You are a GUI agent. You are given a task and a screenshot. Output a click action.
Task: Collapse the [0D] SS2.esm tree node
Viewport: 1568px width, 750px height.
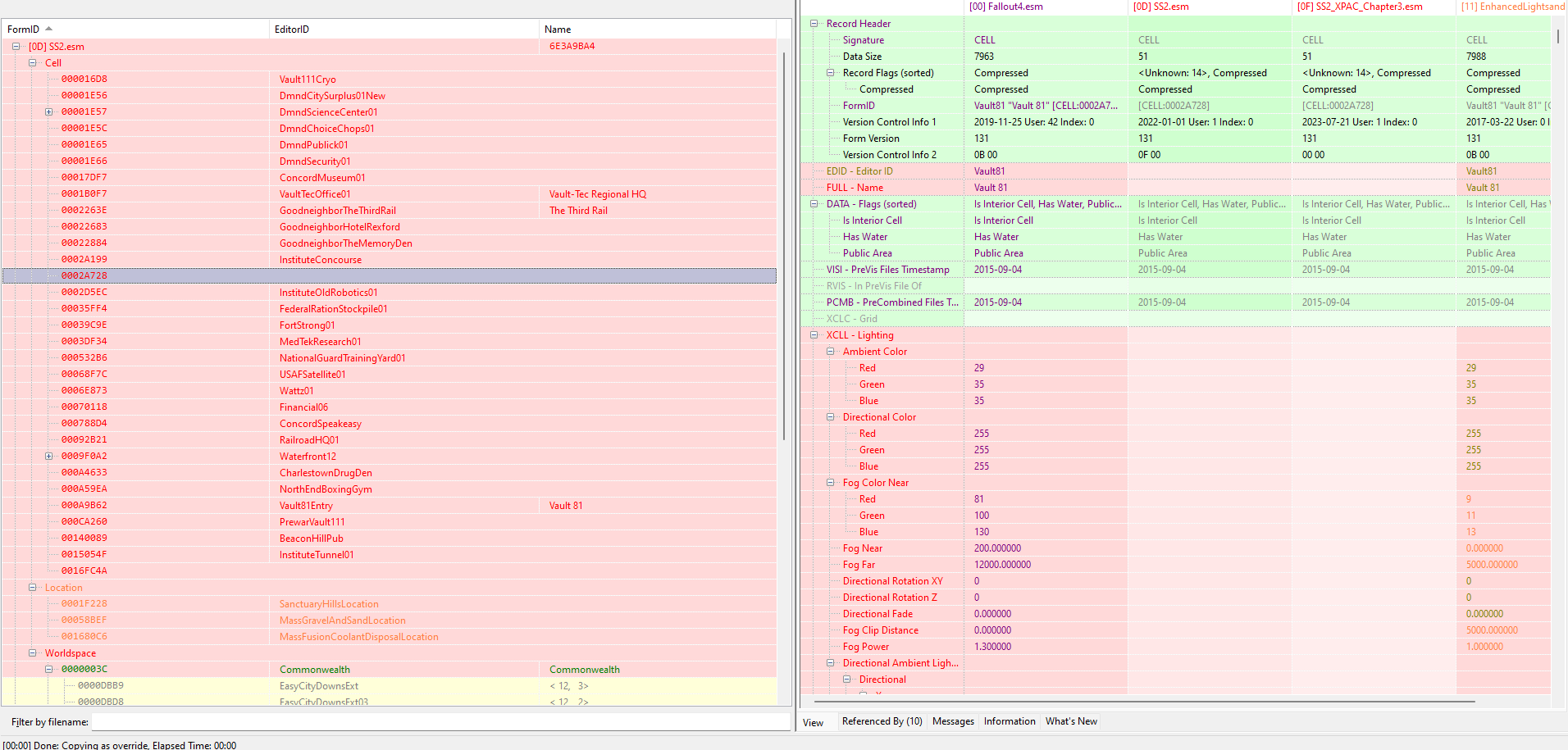(16, 47)
